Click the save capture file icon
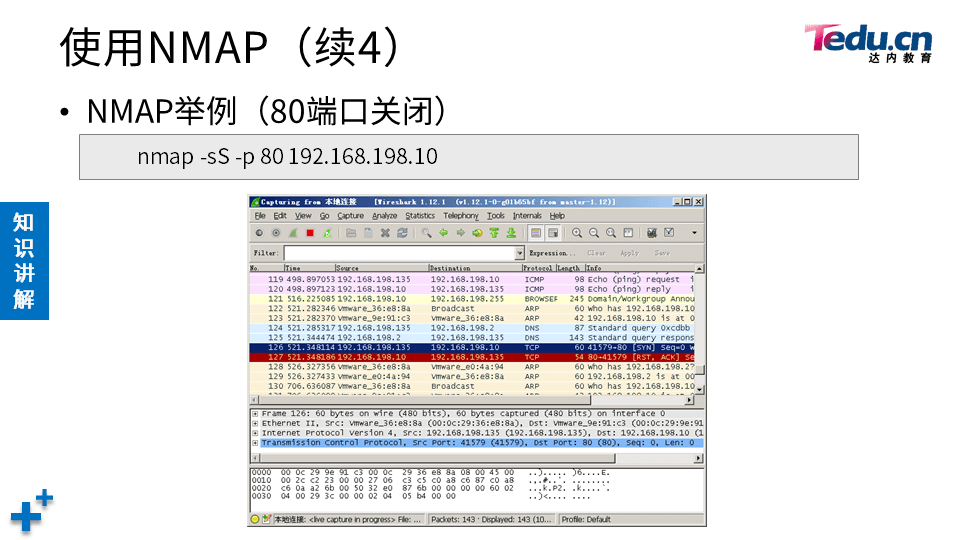The height and width of the screenshot is (540, 960). coord(368,233)
